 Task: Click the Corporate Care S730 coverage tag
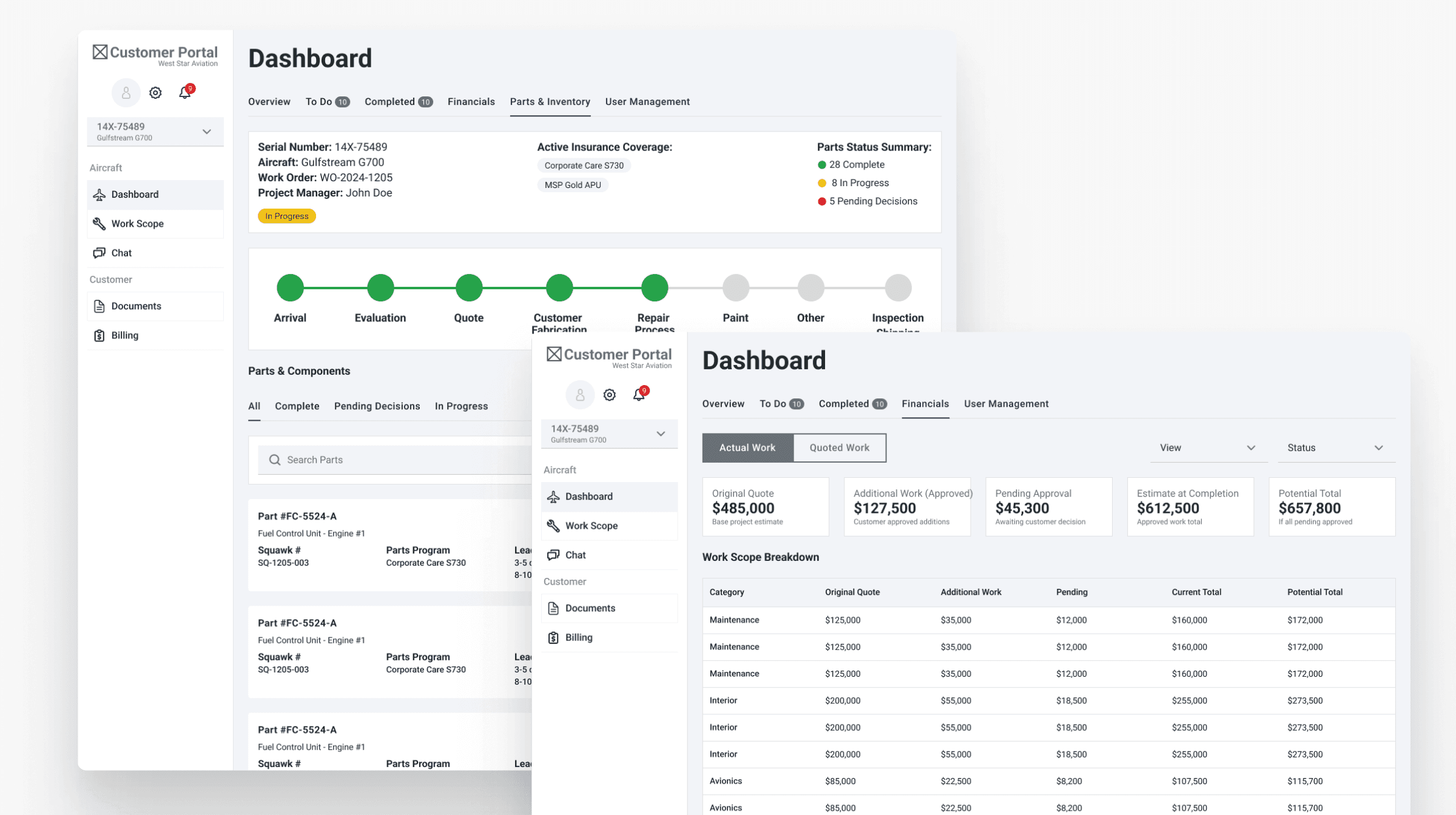click(x=584, y=166)
